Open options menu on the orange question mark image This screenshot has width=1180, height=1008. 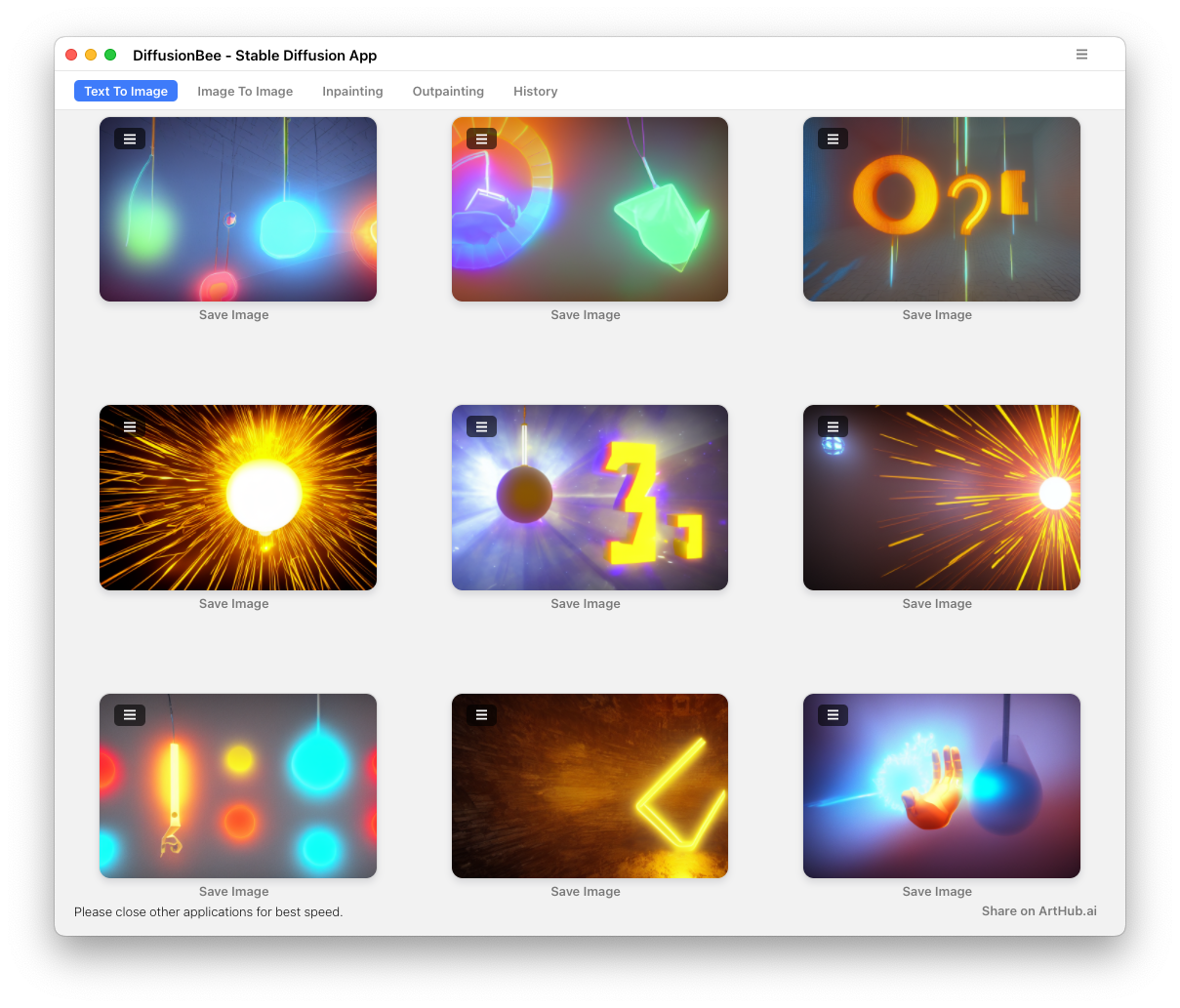(x=833, y=139)
